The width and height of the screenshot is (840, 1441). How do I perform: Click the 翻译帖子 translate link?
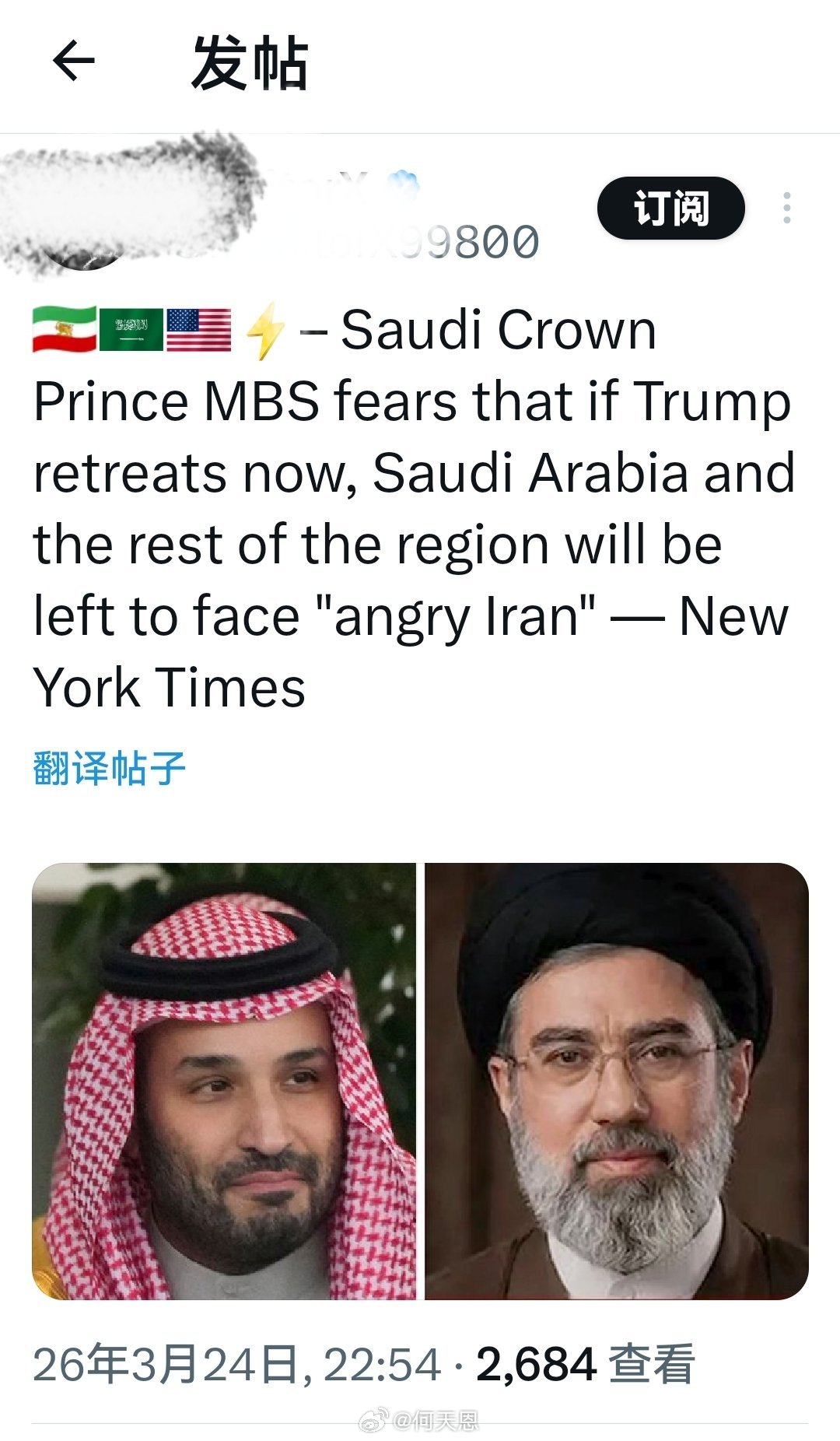coord(109,769)
